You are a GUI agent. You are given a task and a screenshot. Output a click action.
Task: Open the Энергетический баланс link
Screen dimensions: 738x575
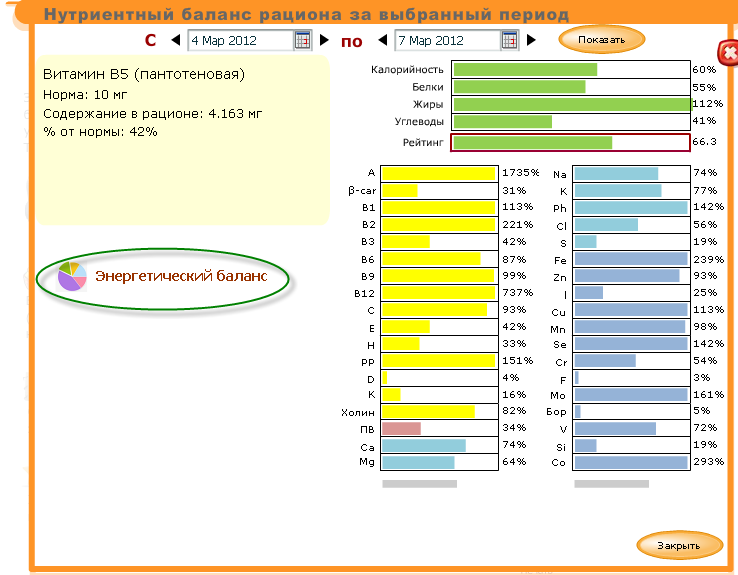[181, 276]
